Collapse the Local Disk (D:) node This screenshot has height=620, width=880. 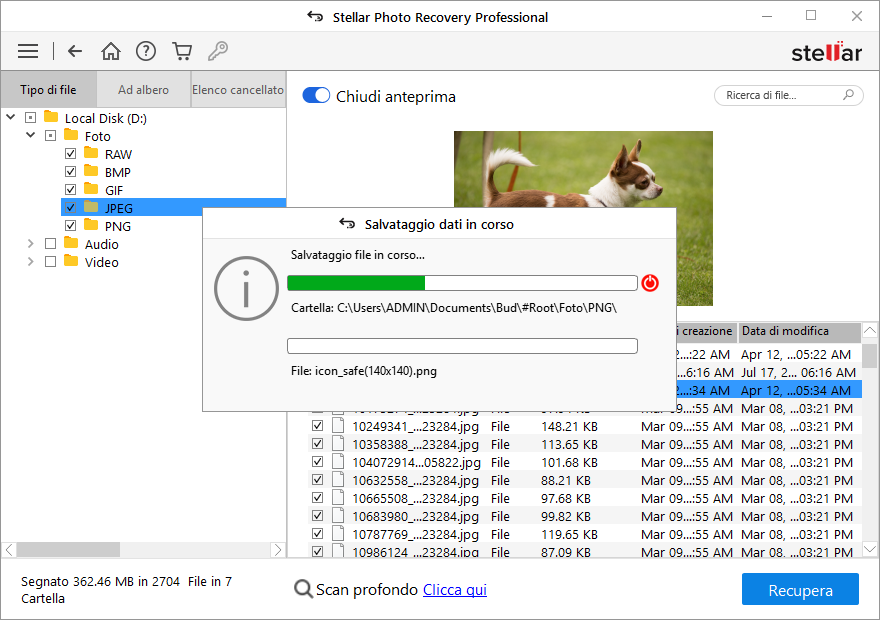pos(11,118)
